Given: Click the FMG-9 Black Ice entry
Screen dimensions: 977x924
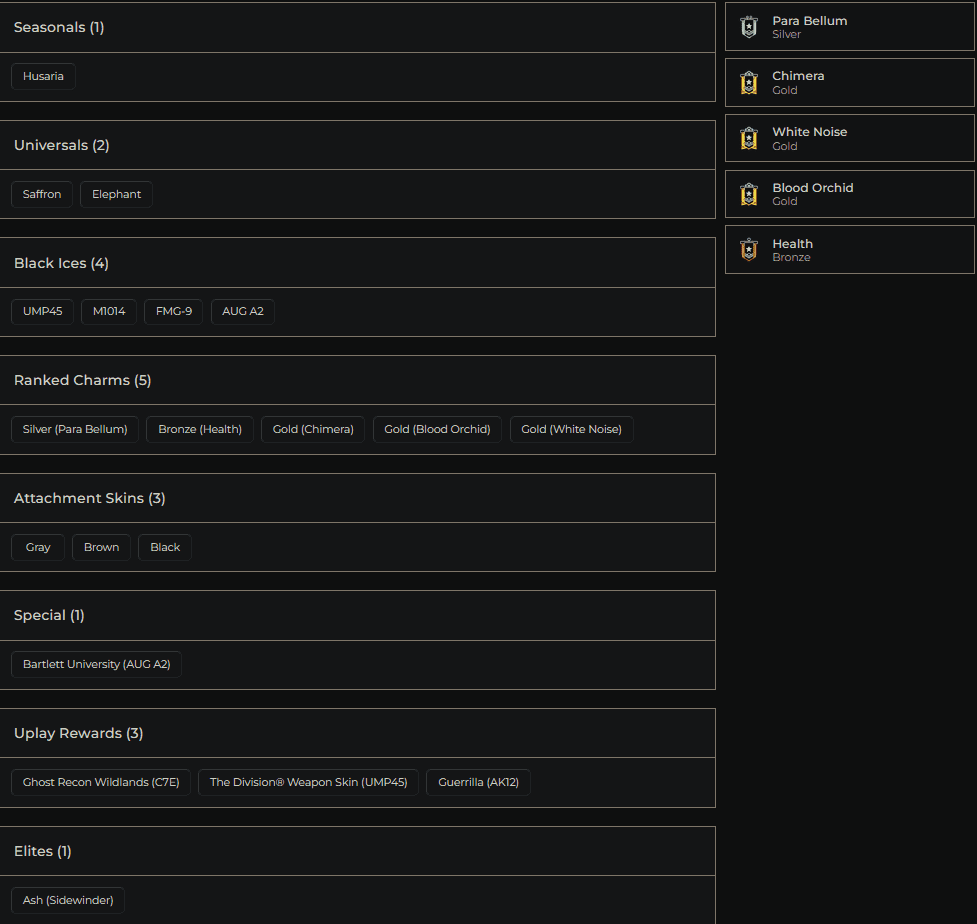Looking at the screenshot, I should (172, 311).
